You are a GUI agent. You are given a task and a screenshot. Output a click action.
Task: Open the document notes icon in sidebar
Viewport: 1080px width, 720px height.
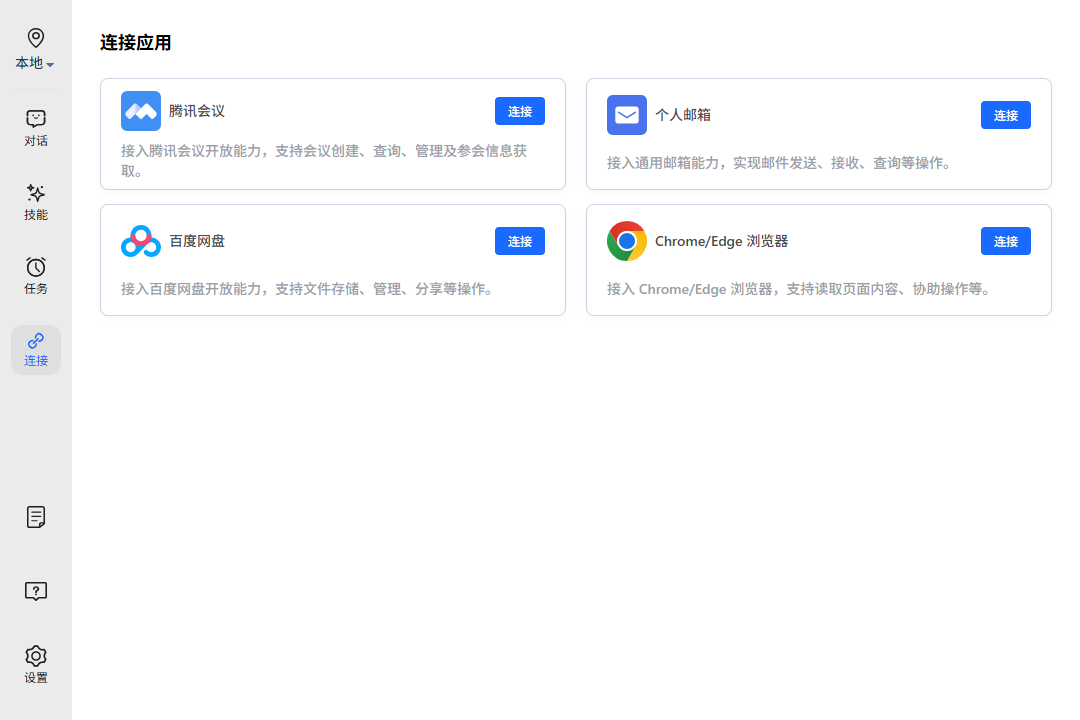point(36,517)
